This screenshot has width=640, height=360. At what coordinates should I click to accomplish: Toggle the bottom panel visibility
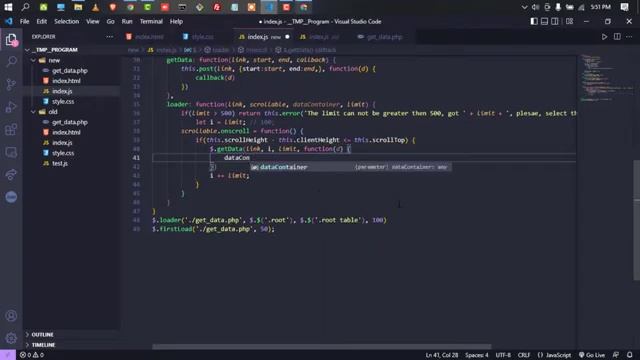tap(544, 21)
